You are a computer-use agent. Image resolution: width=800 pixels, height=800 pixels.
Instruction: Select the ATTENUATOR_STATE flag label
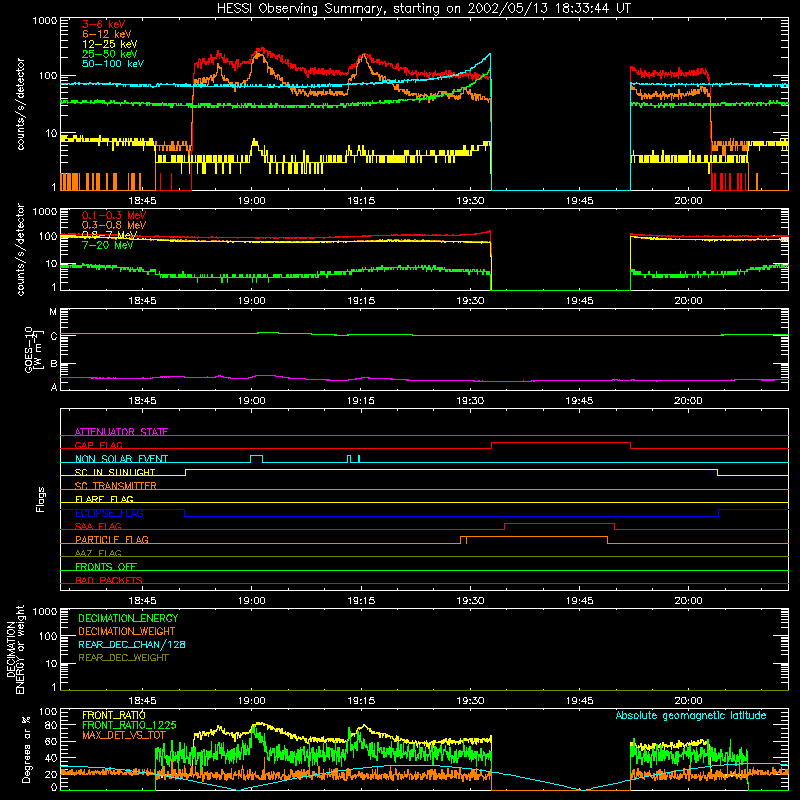[x=121, y=432]
